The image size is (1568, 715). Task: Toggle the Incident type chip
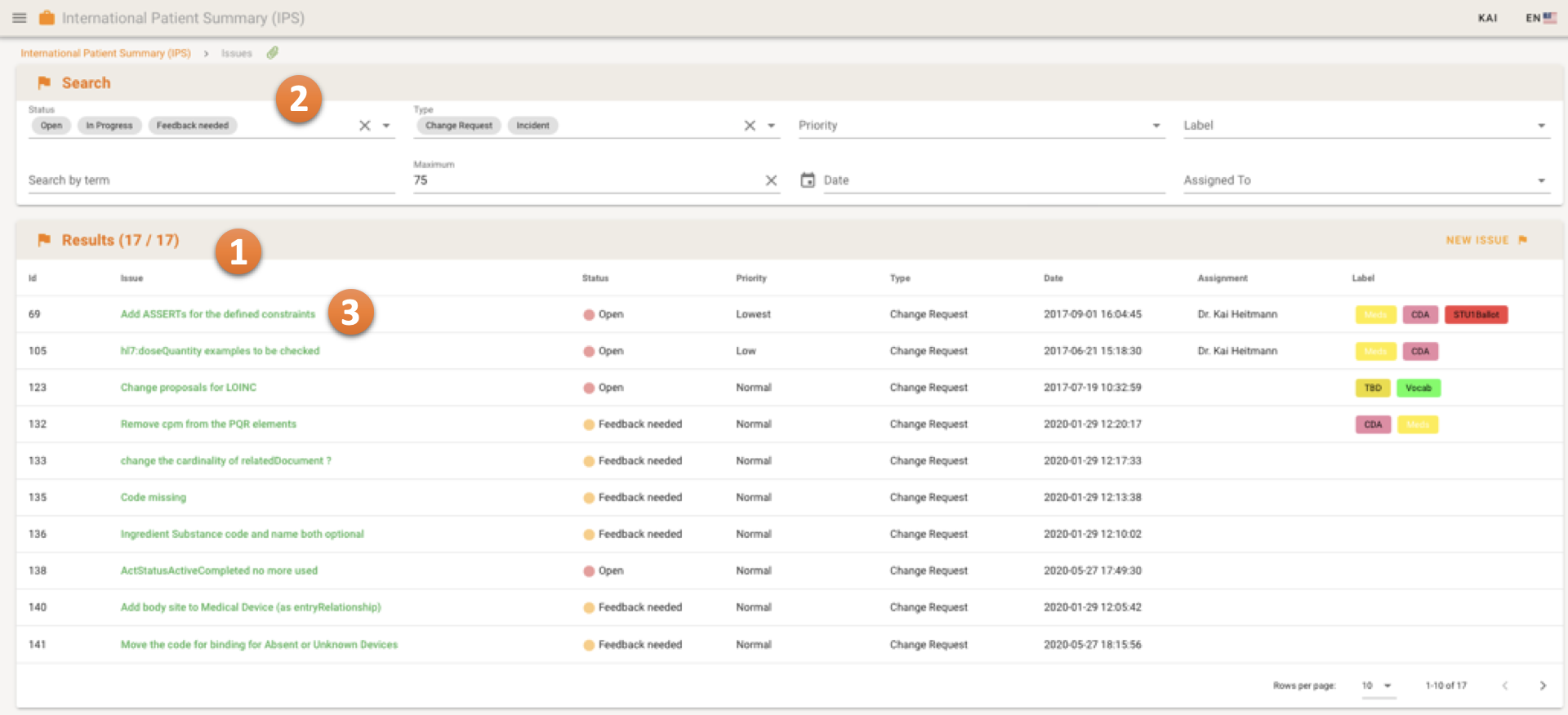pyautogui.click(x=532, y=126)
